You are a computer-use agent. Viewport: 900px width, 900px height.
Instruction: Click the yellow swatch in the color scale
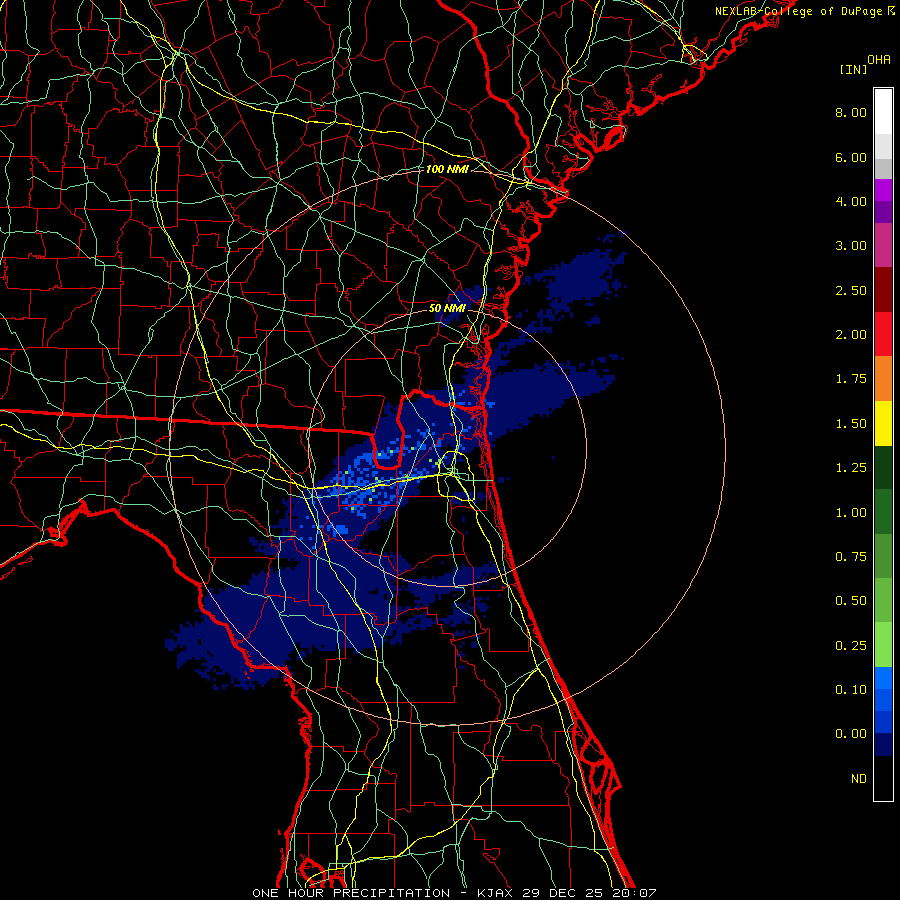[883, 424]
